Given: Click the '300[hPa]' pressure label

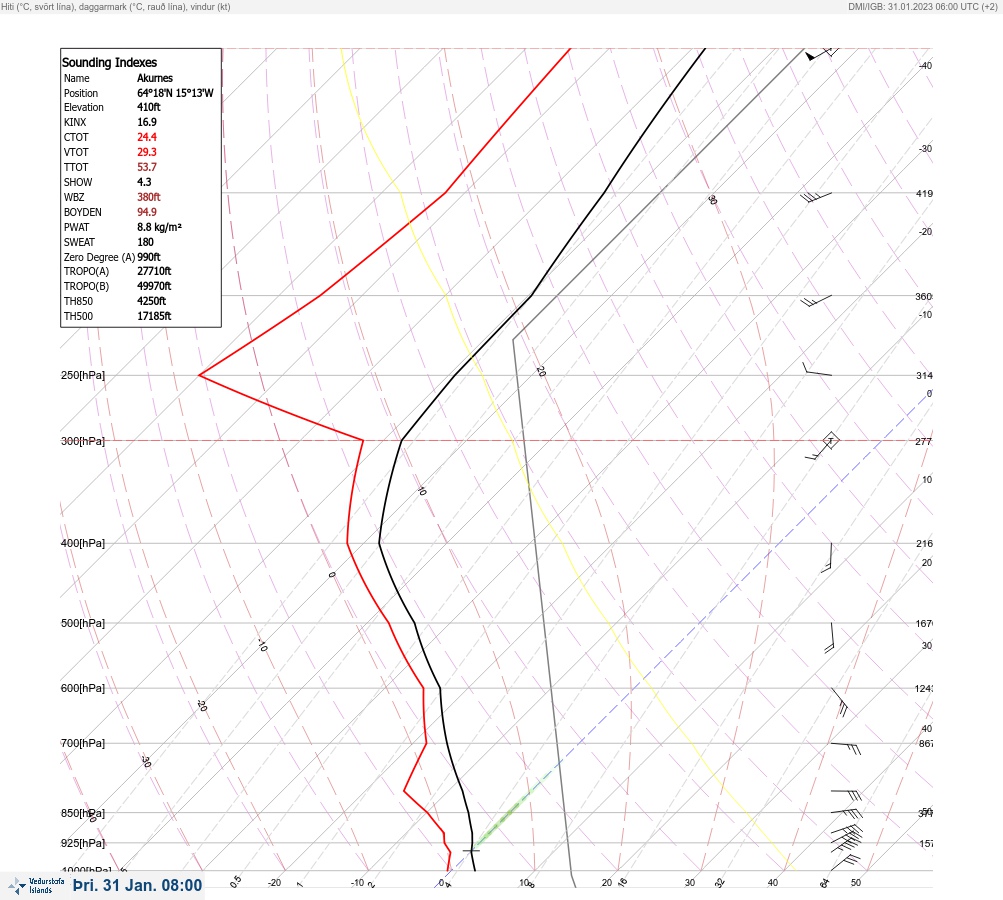Looking at the screenshot, I should 83,441.
